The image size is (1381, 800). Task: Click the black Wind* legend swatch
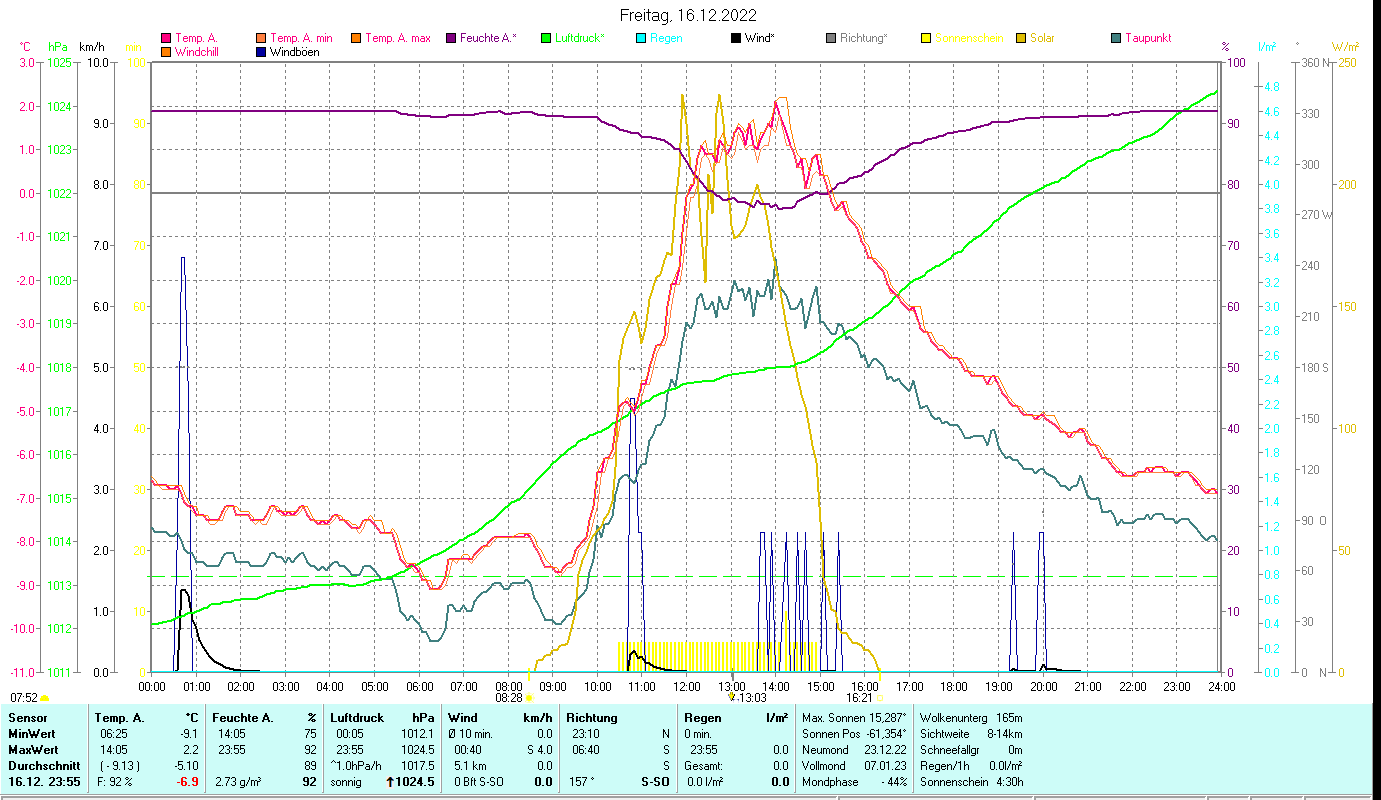[735, 39]
